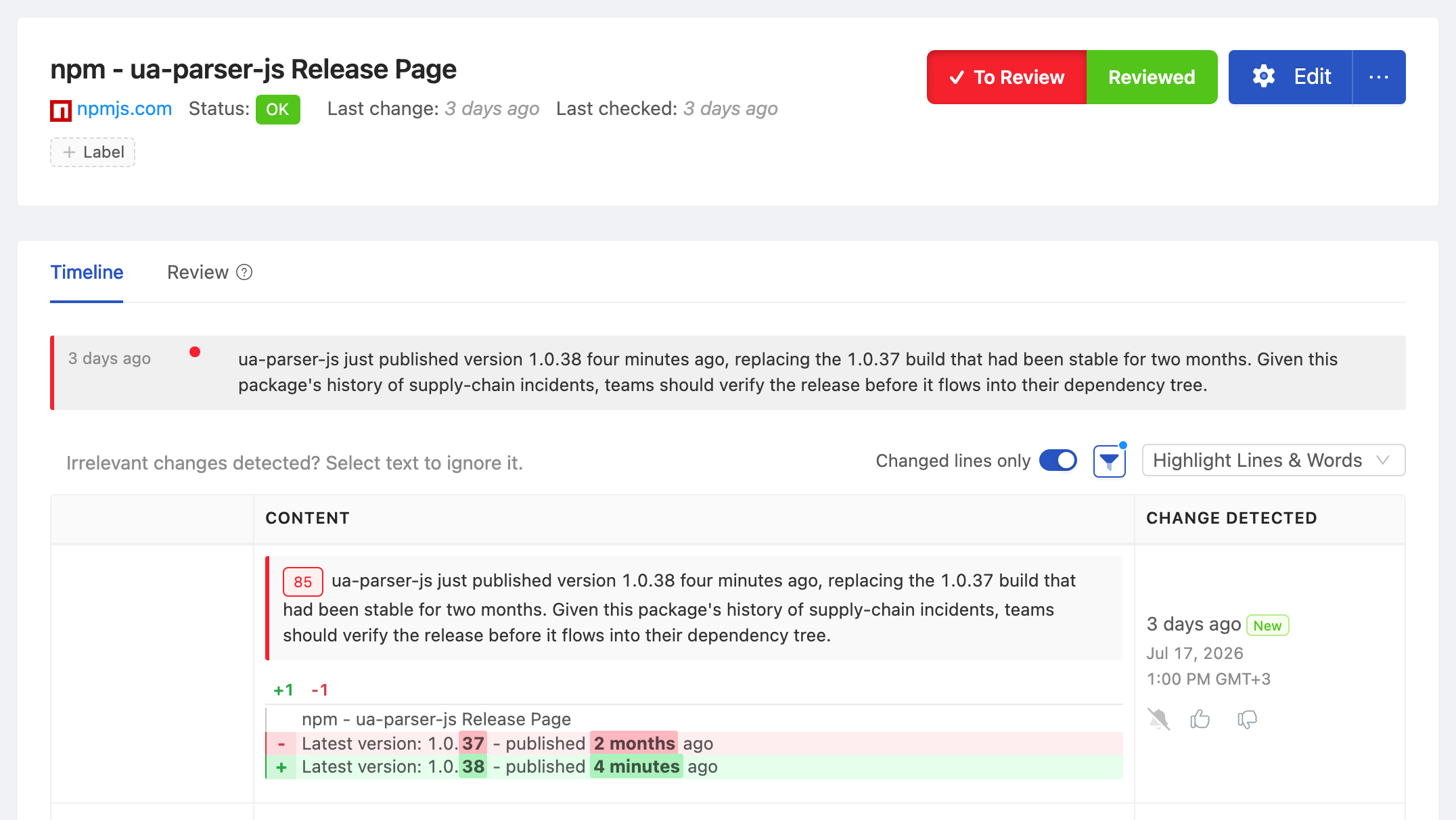Click the 'Irrelevant changes detected?' hint text
Viewport: 1456px width, 820px height.
click(294, 463)
